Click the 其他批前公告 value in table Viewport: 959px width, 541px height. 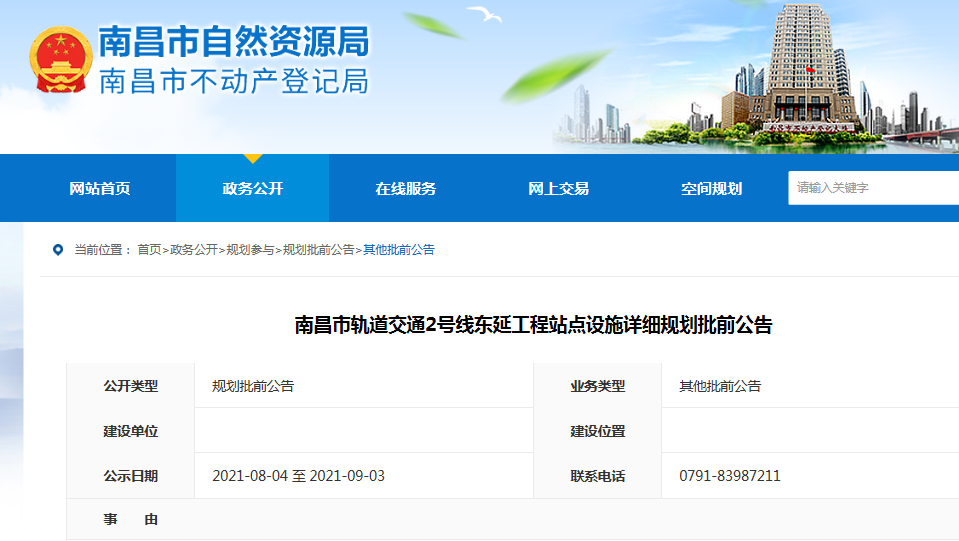(x=720, y=386)
